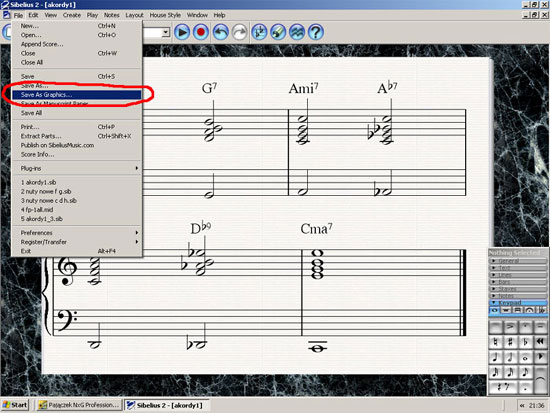Click the right-arrow keypad button

coord(541,357)
